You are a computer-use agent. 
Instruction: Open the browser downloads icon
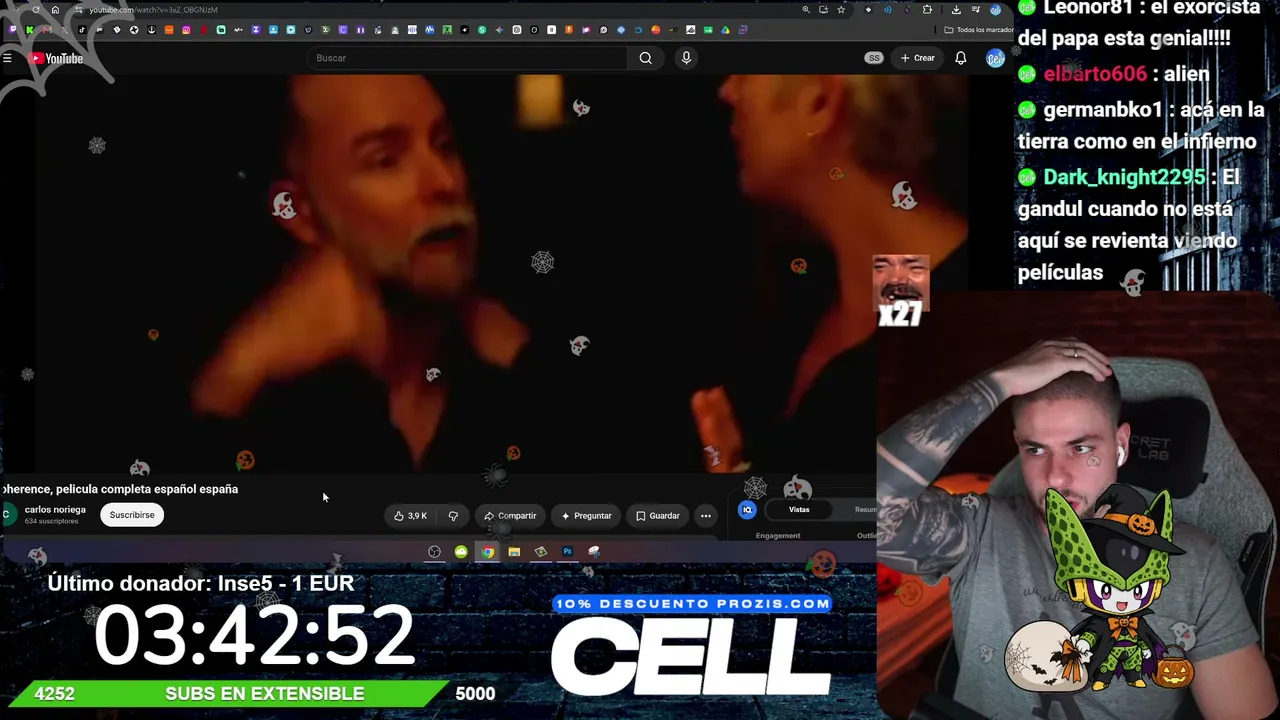point(956,10)
